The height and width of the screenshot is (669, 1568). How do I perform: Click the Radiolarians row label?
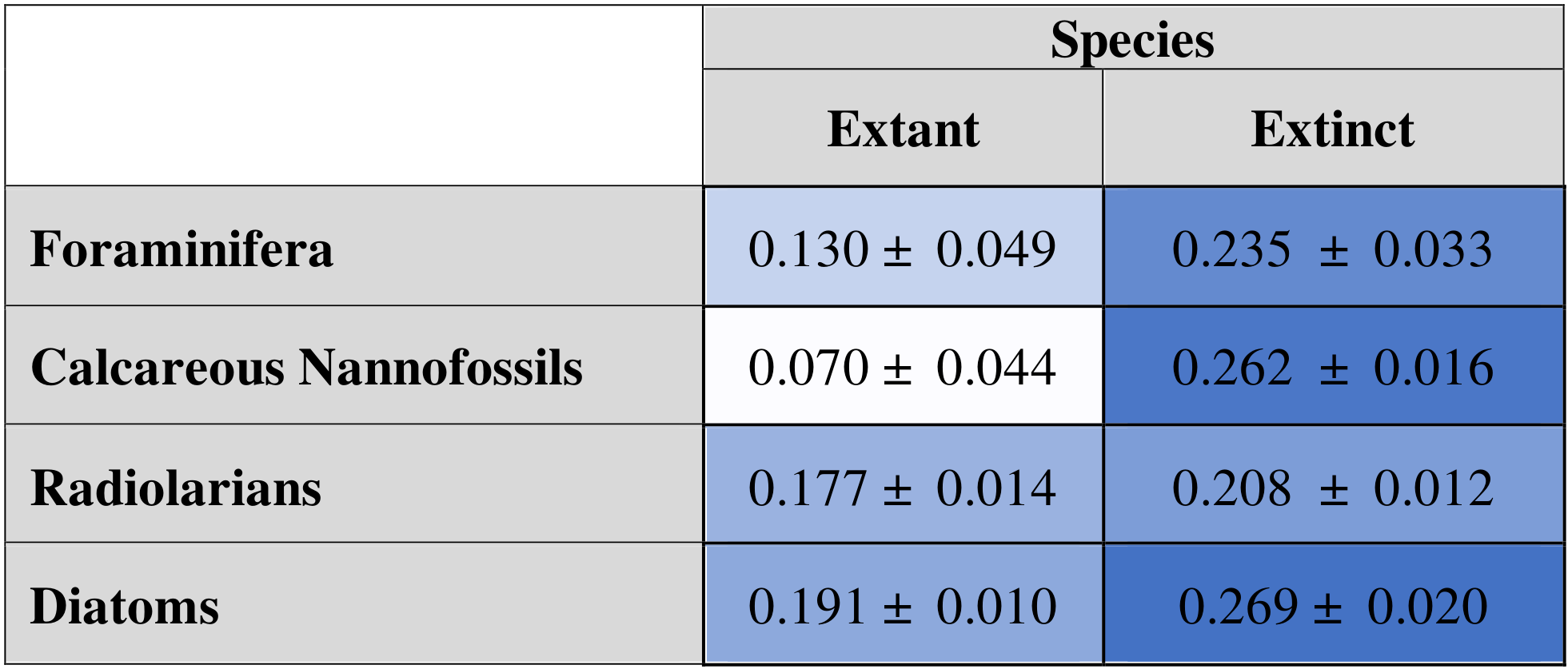[x=176, y=488]
